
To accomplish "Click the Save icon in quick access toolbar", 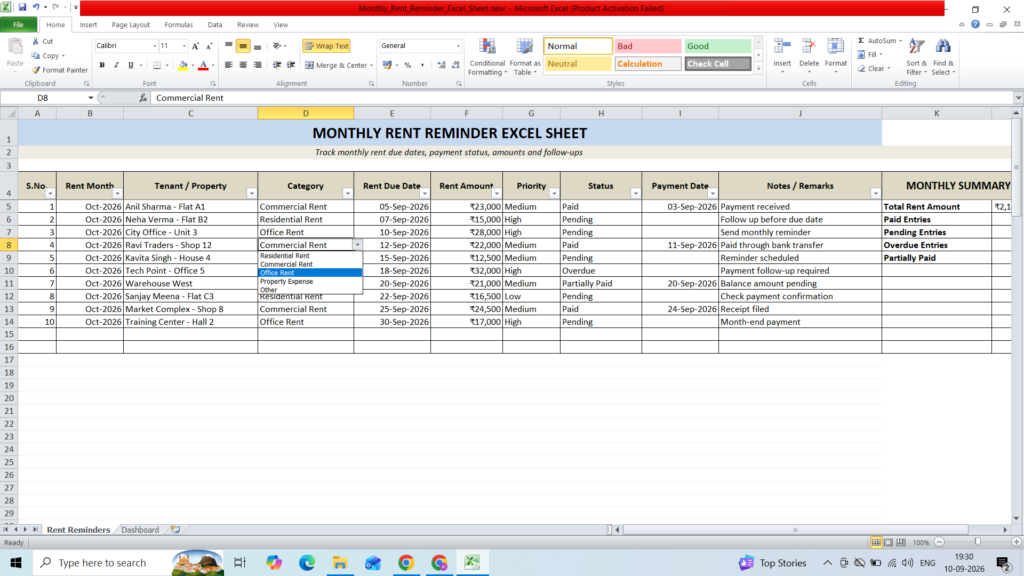I will pos(22,8).
